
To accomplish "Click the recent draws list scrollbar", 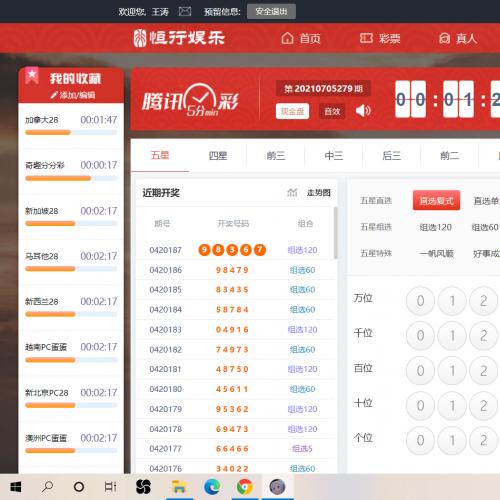I will point(335,233).
